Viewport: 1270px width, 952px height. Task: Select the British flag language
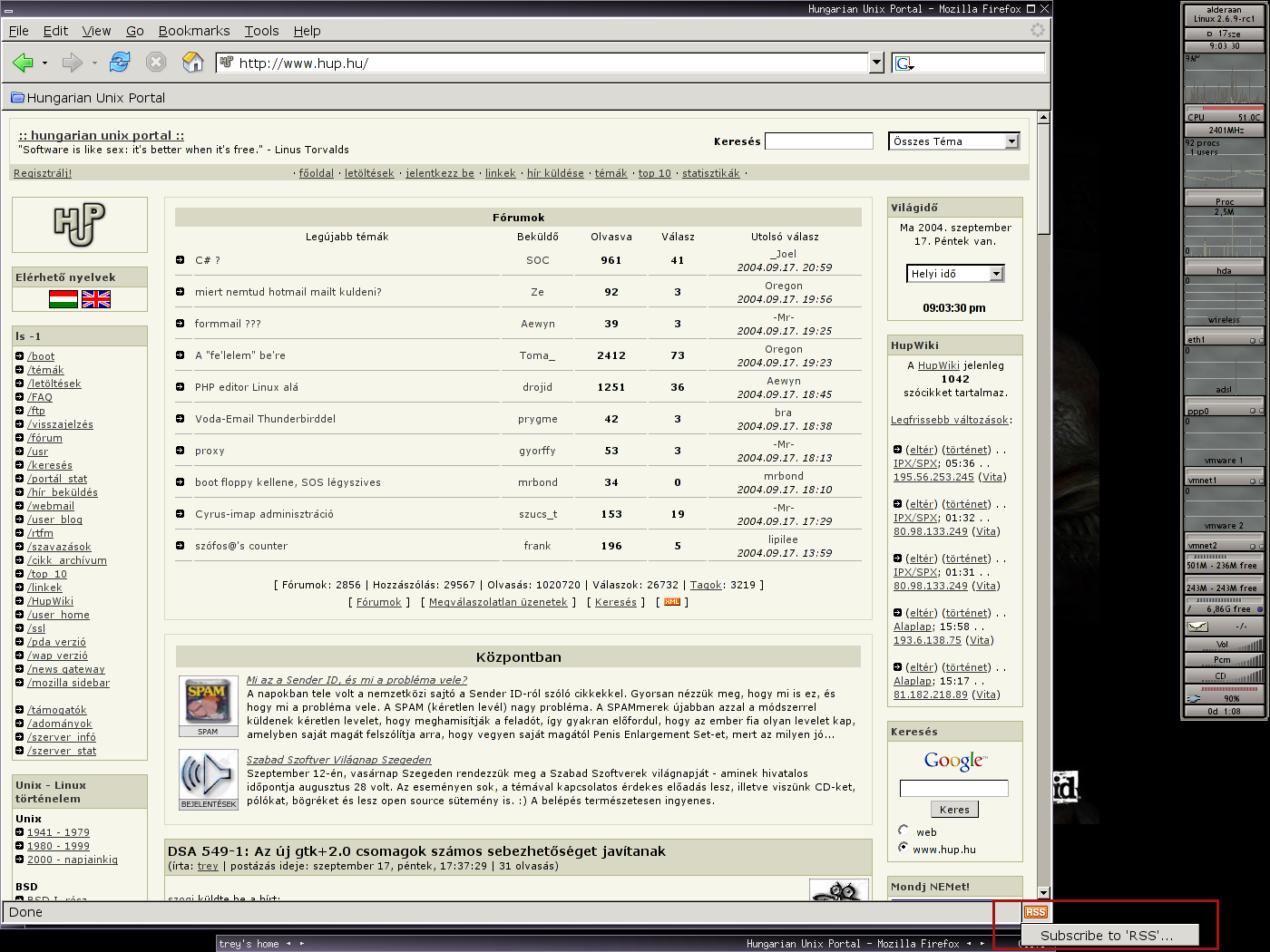point(96,299)
